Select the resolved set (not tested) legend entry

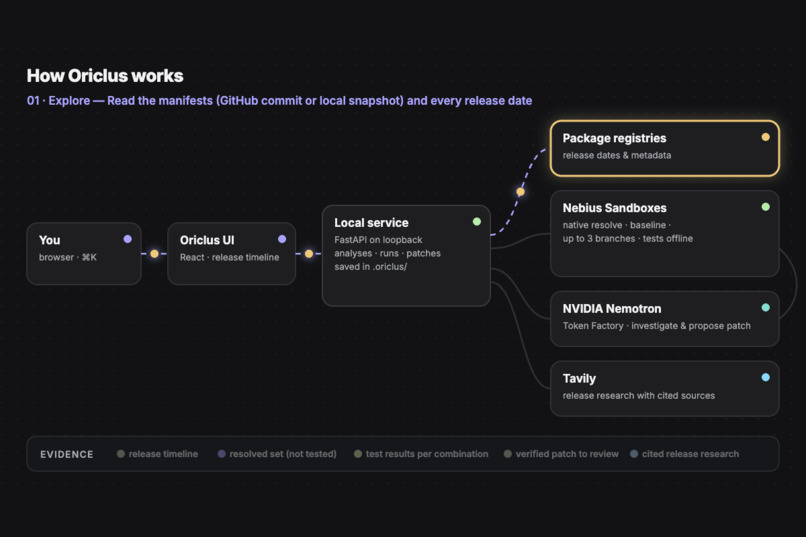pos(277,454)
